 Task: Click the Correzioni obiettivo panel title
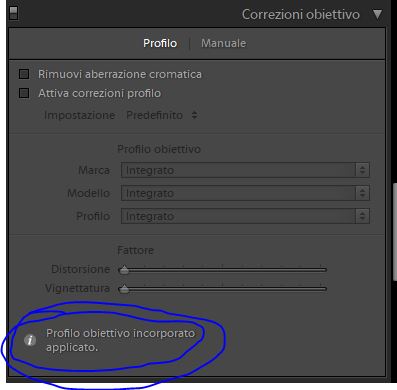point(301,15)
